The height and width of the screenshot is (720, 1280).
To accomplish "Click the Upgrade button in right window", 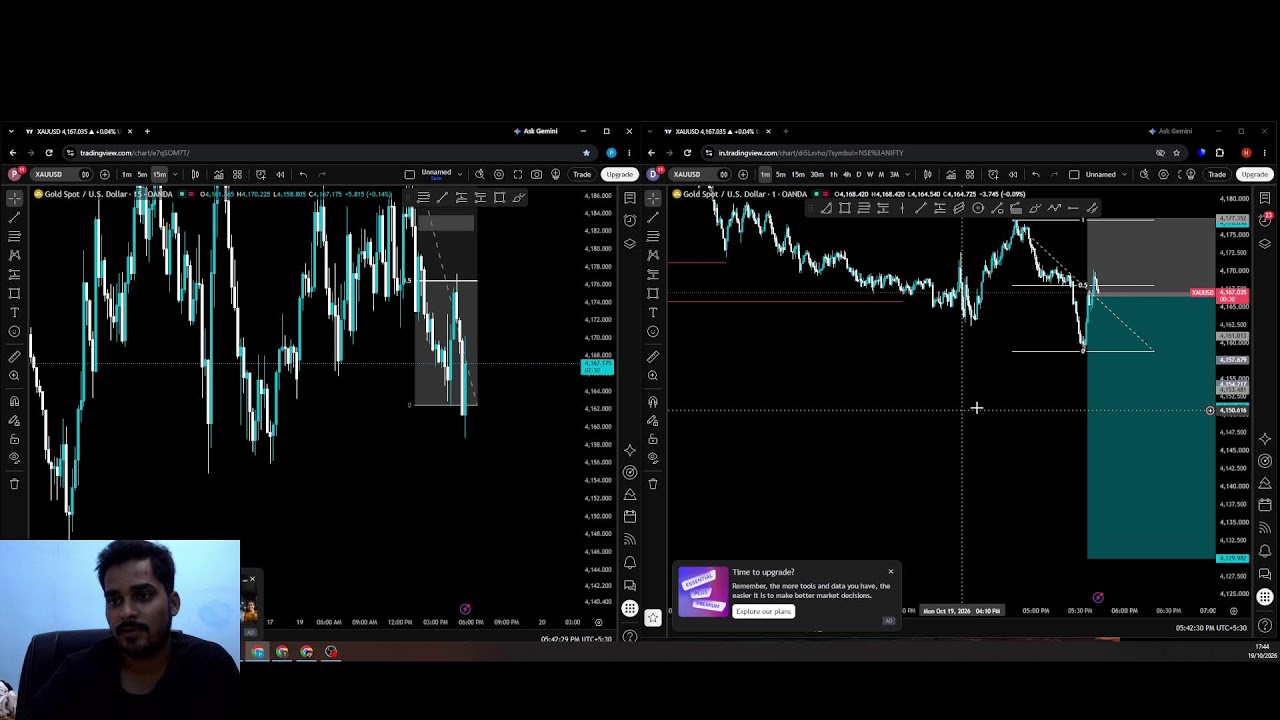I will pos(1254,175).
